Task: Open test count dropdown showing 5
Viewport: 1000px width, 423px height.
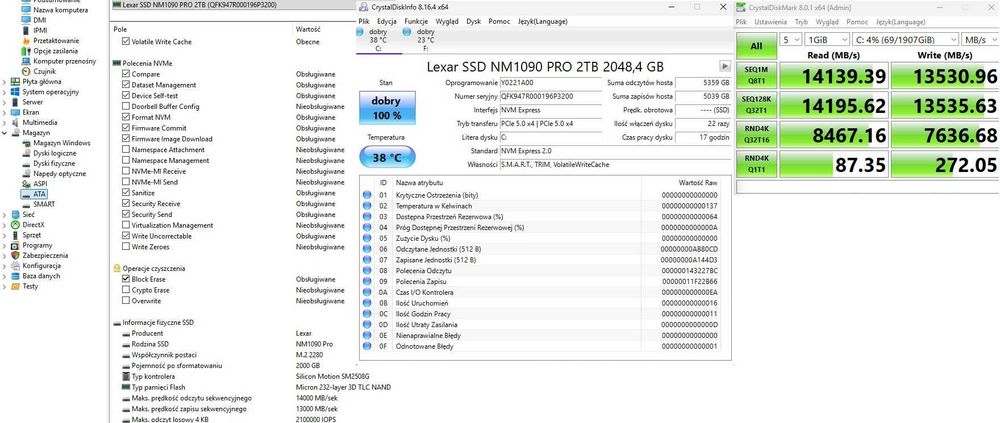Action: 791,40
